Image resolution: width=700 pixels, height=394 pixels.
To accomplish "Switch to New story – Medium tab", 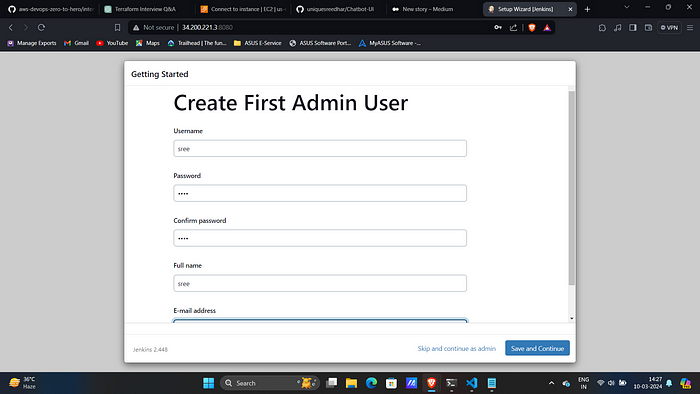I will tap(427, 9).
